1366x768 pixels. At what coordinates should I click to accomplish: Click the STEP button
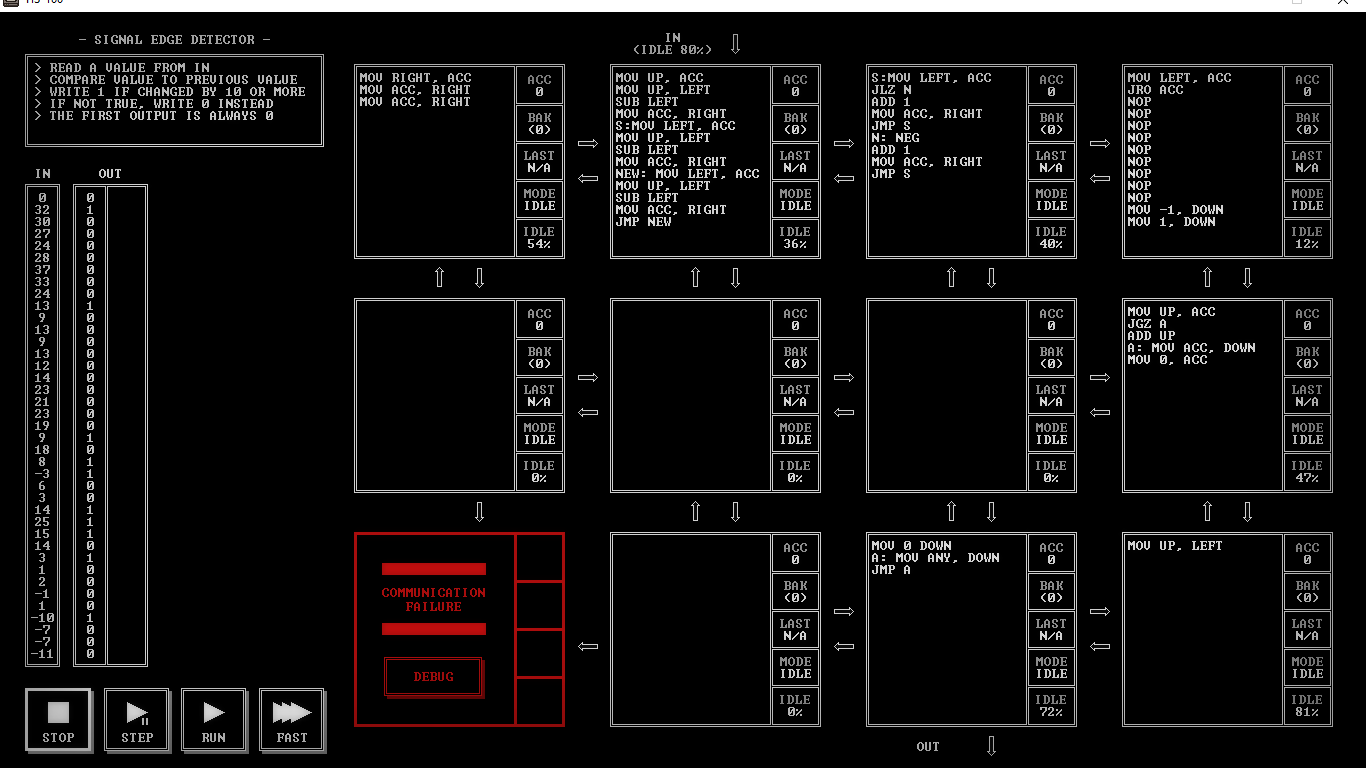click(x=137, y=720)
